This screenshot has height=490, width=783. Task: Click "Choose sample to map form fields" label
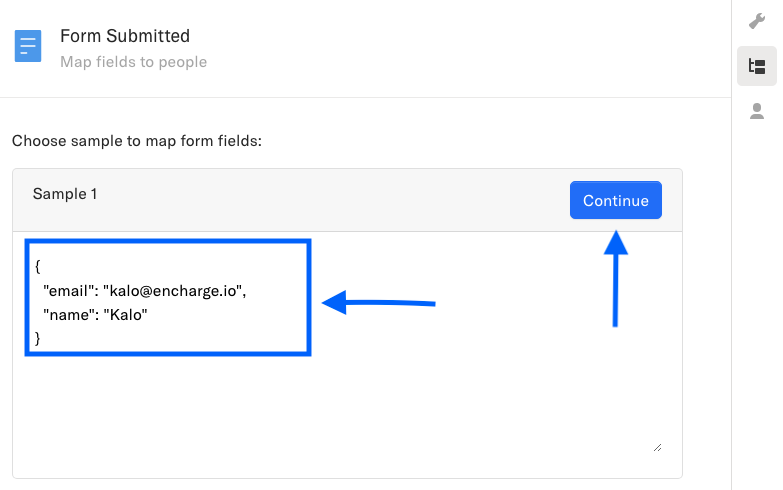click(x=136, y=141)
